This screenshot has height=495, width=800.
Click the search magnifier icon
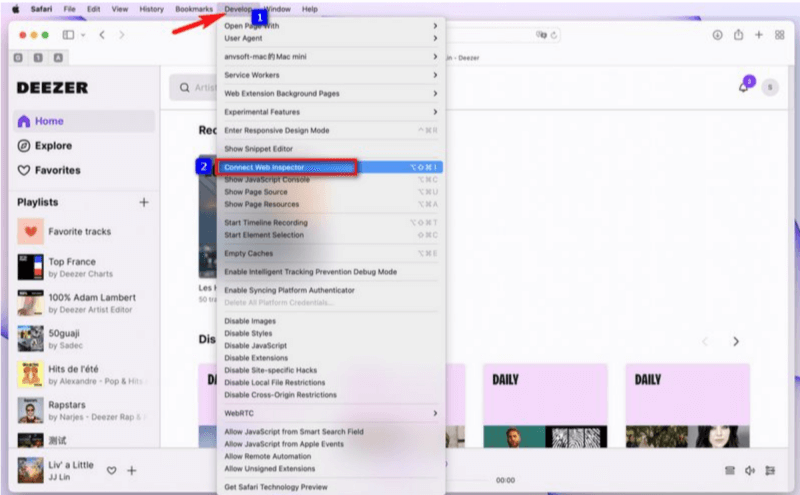[185, 88]
